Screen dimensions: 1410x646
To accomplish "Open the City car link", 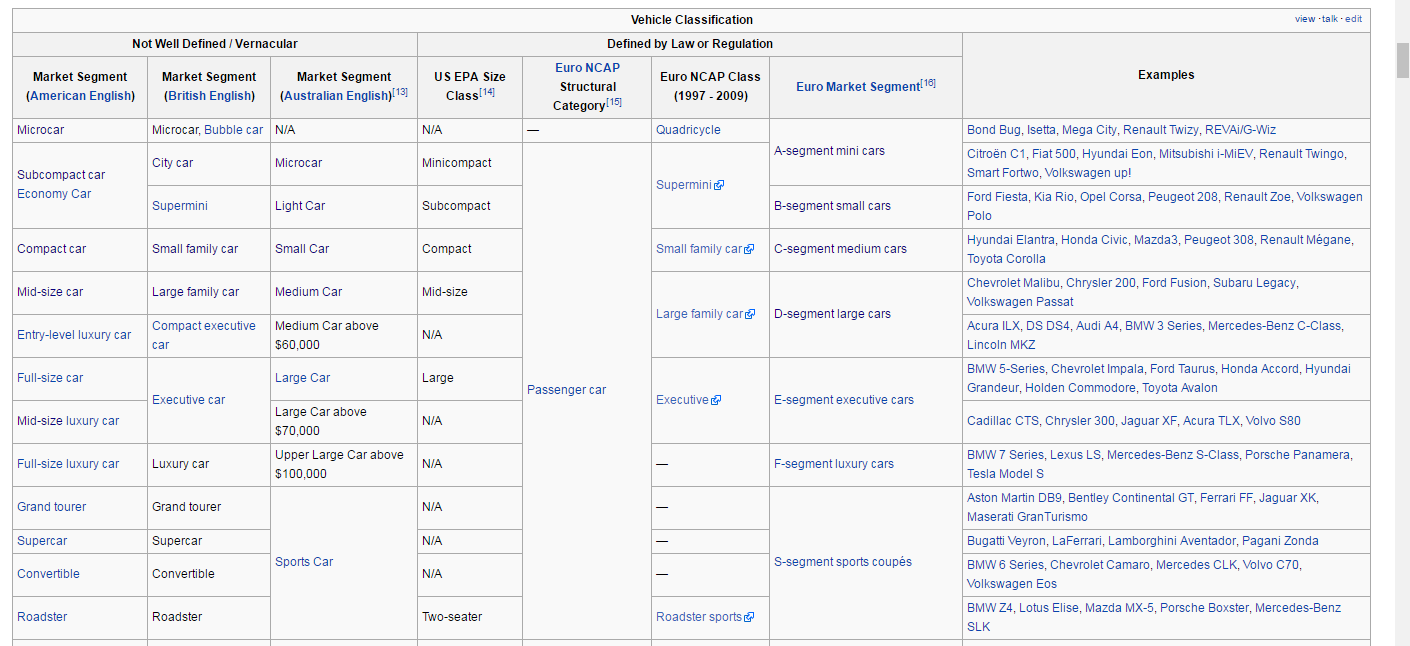I will tap(173, 163).
